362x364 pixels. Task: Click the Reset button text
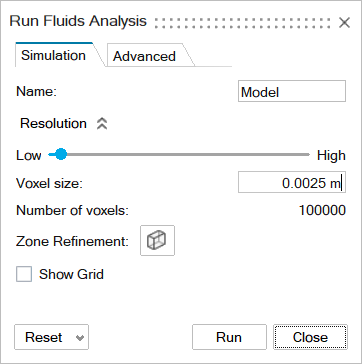tap(44, 337)
